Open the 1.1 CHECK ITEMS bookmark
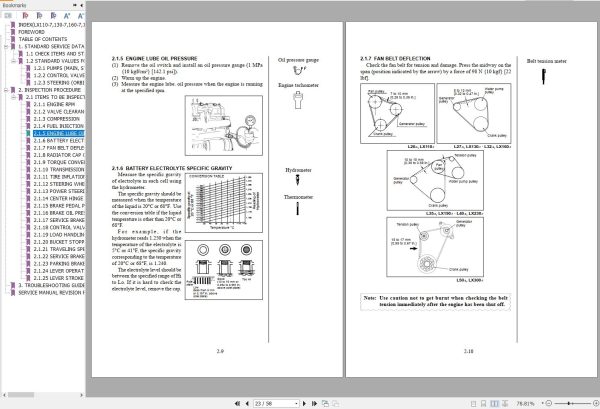This screenshot has width=600, height=409. point(55,54)
